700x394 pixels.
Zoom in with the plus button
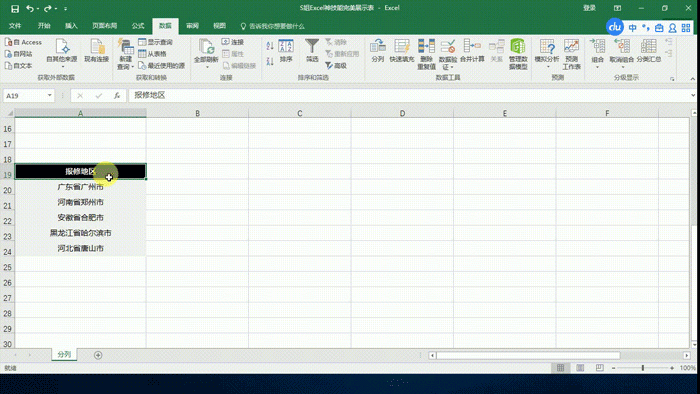pos(672,368)
